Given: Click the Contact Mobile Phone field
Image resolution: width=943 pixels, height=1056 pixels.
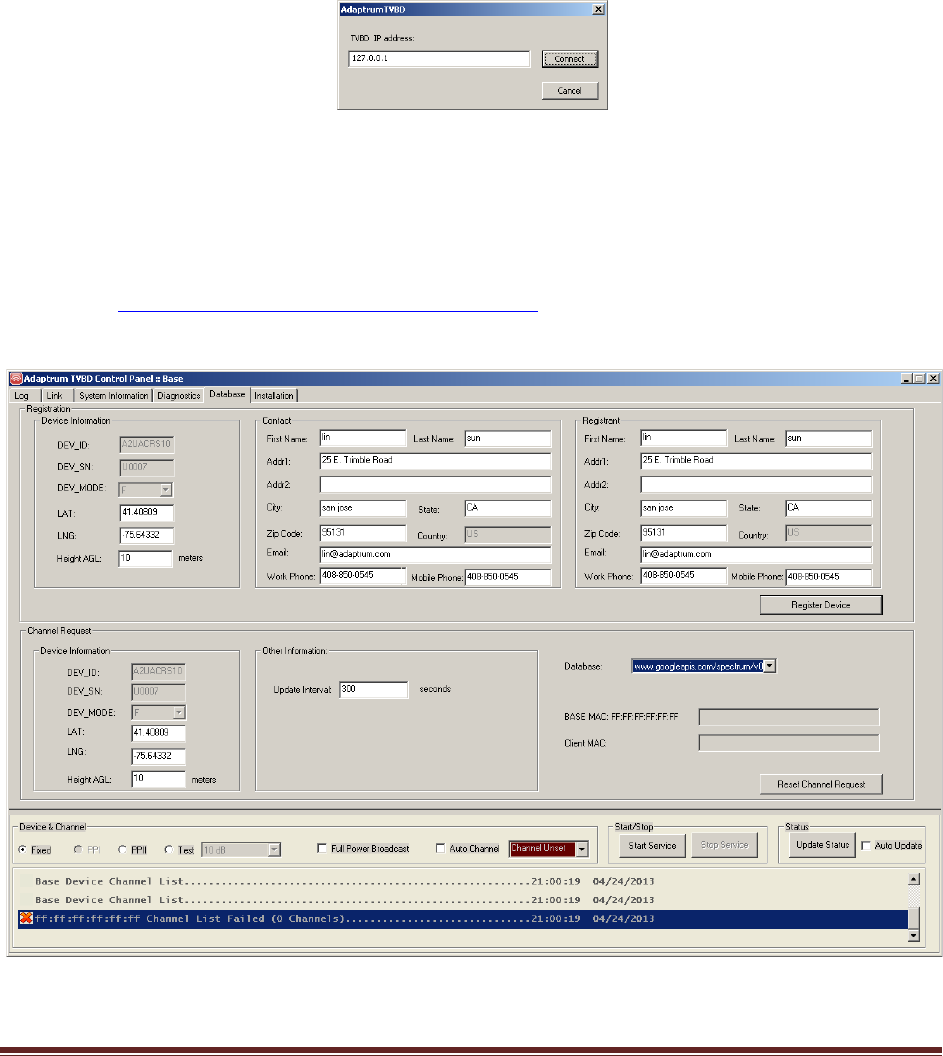Looking at the screenshot, I should pos(508,577).
